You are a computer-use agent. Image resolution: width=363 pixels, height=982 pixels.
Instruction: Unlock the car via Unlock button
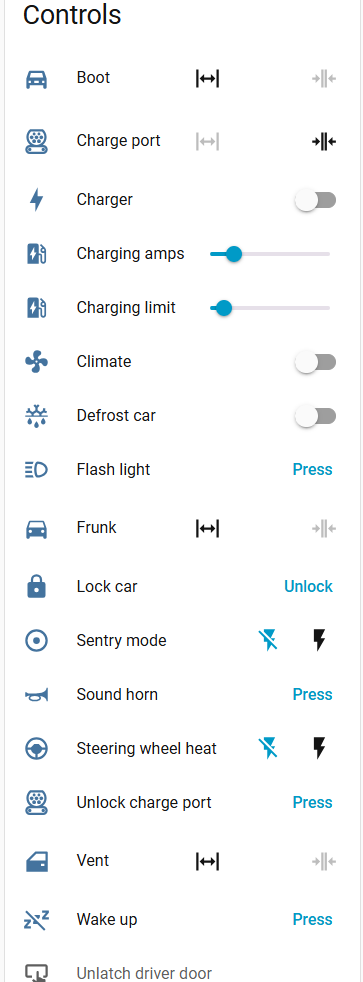309,586
